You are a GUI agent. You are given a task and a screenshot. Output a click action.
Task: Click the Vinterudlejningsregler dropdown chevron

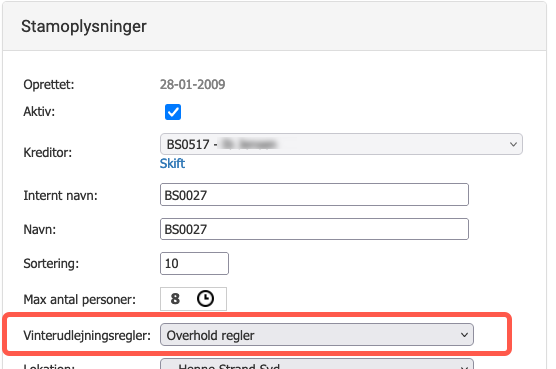(x=464, y=335)
